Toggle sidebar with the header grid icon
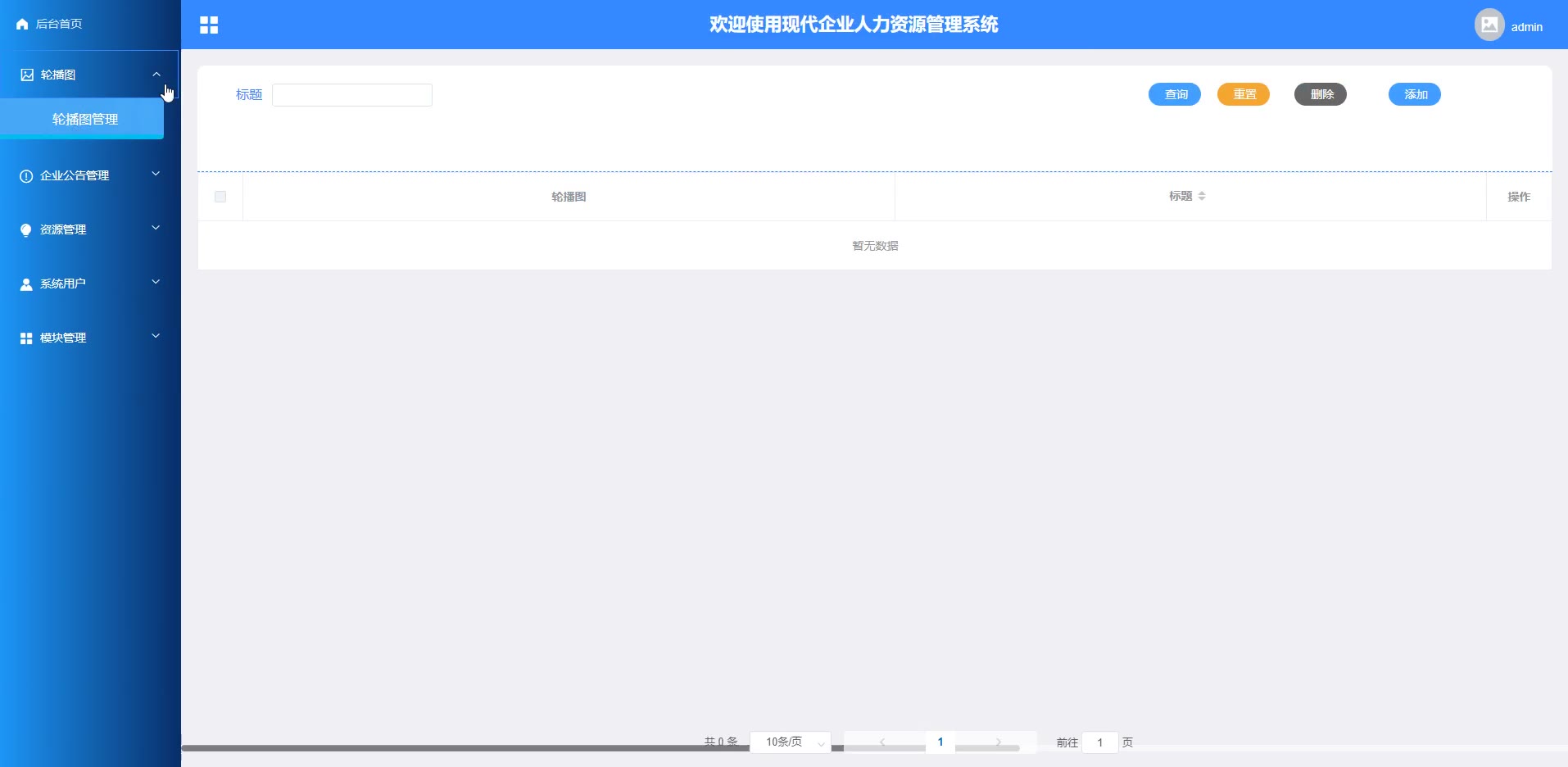The height and width of the screenshot is (767, 1568). click(x=209, y=25)
